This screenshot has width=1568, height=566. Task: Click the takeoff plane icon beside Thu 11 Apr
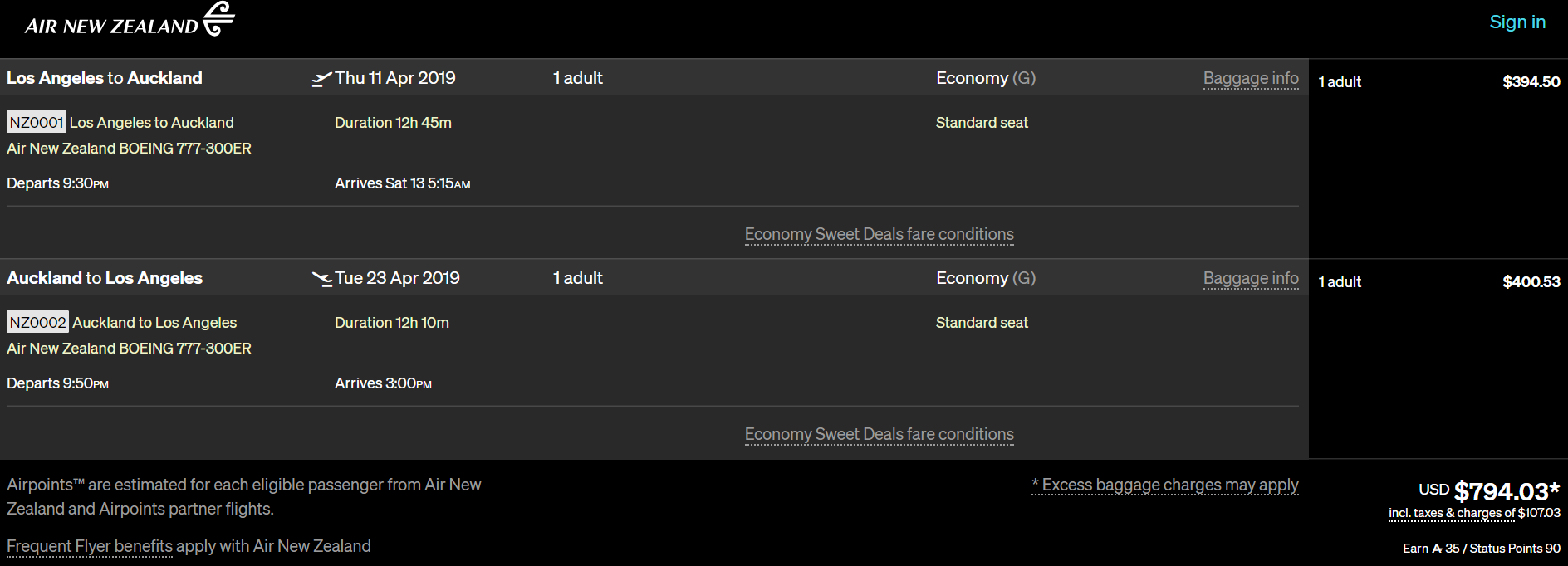point(321,79)
